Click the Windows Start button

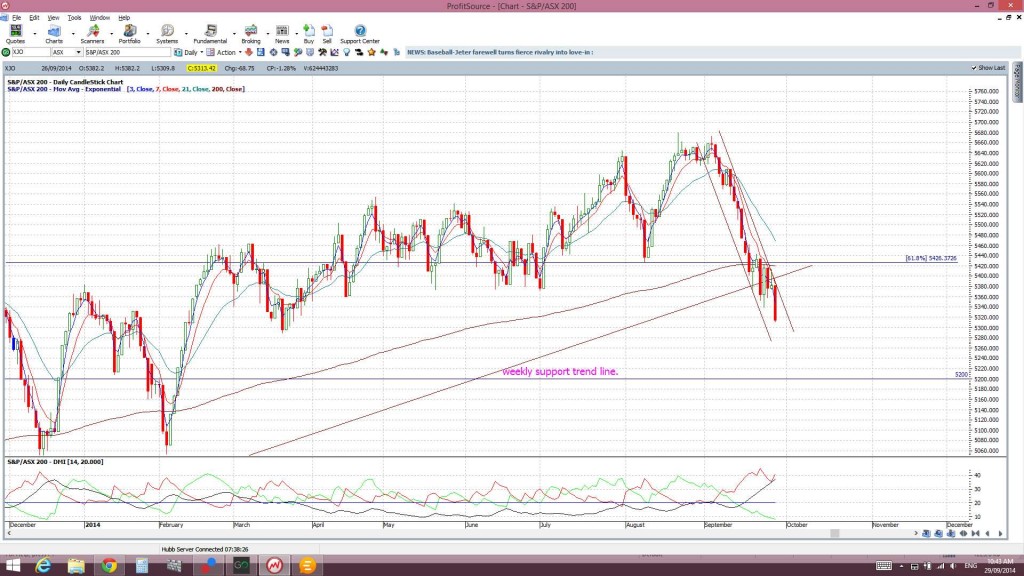(x=13, y=566)
